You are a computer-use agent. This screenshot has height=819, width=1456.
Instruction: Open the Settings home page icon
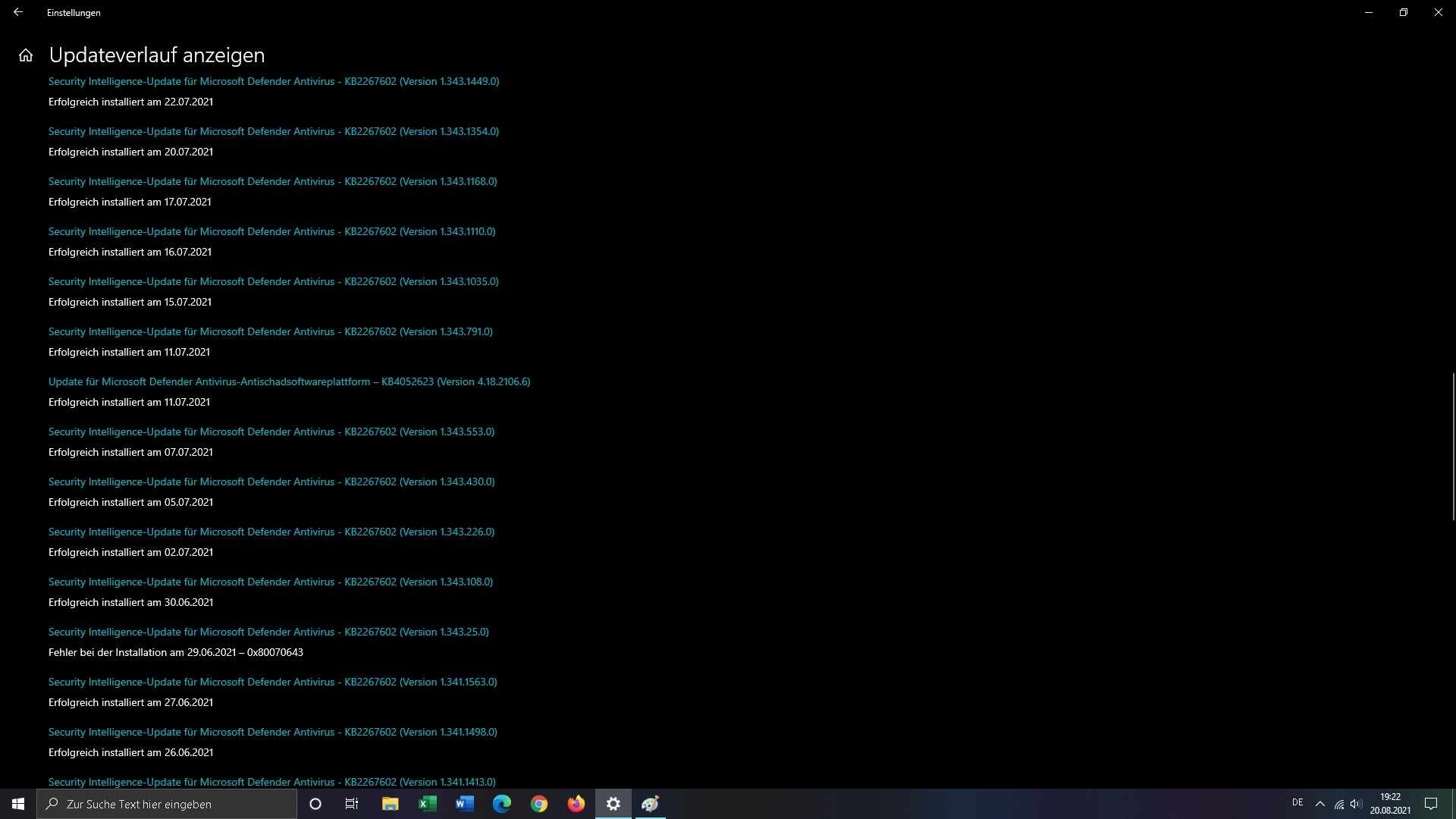26,55
